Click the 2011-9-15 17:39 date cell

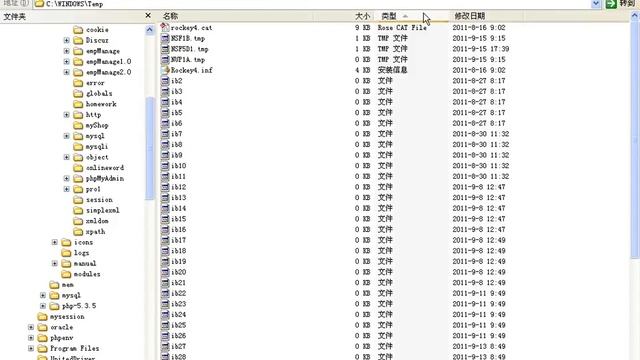click(480, 49)
